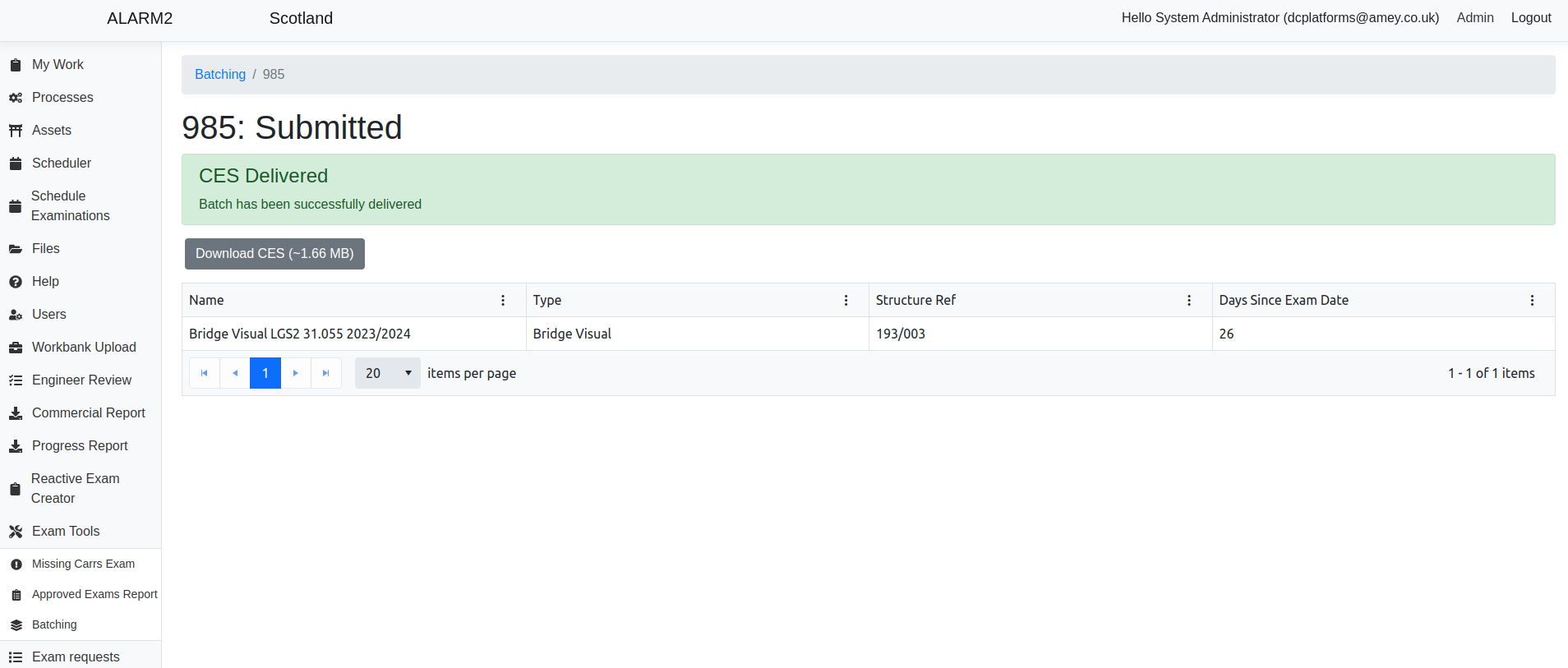Open Approved Exams Report submenu item

95,594
